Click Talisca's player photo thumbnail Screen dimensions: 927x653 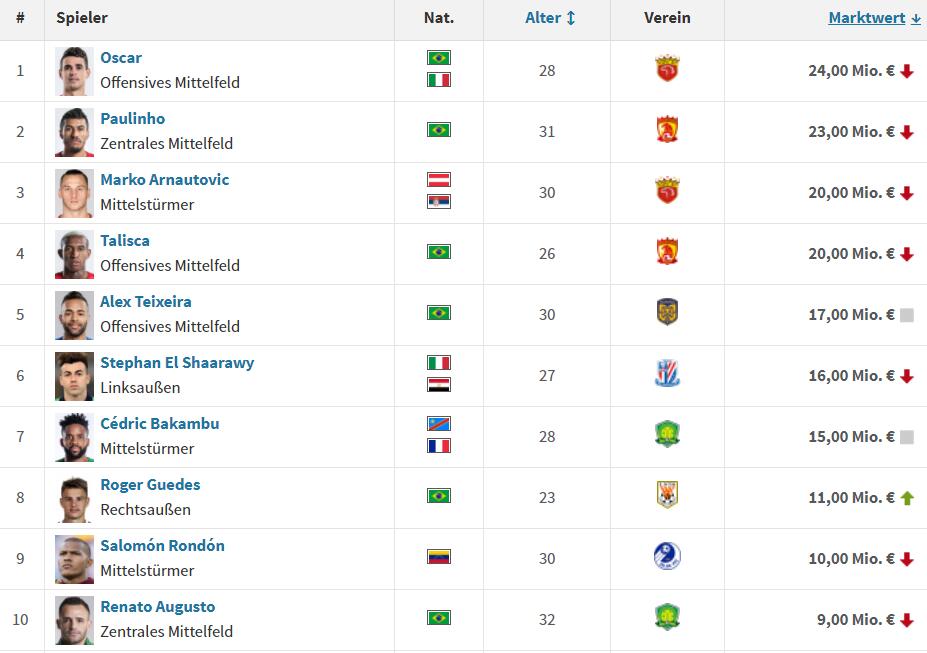(x=74, y=254)
